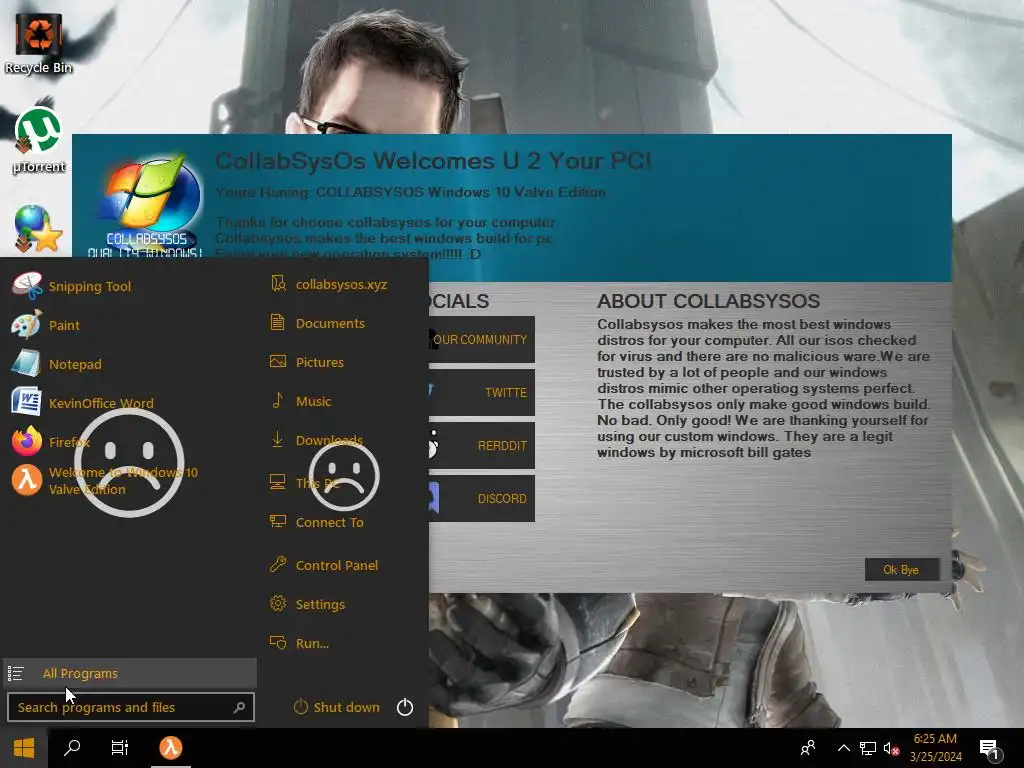Open OUR COMMUNITY social button
1024x768 pixels.
482,339
